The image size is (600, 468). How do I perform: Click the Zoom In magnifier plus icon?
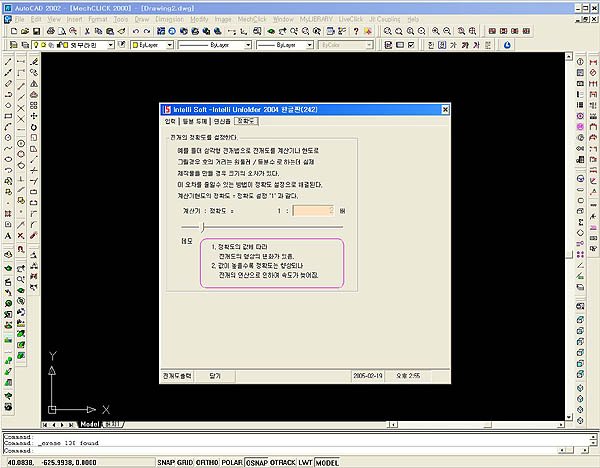tap(435, 31)
